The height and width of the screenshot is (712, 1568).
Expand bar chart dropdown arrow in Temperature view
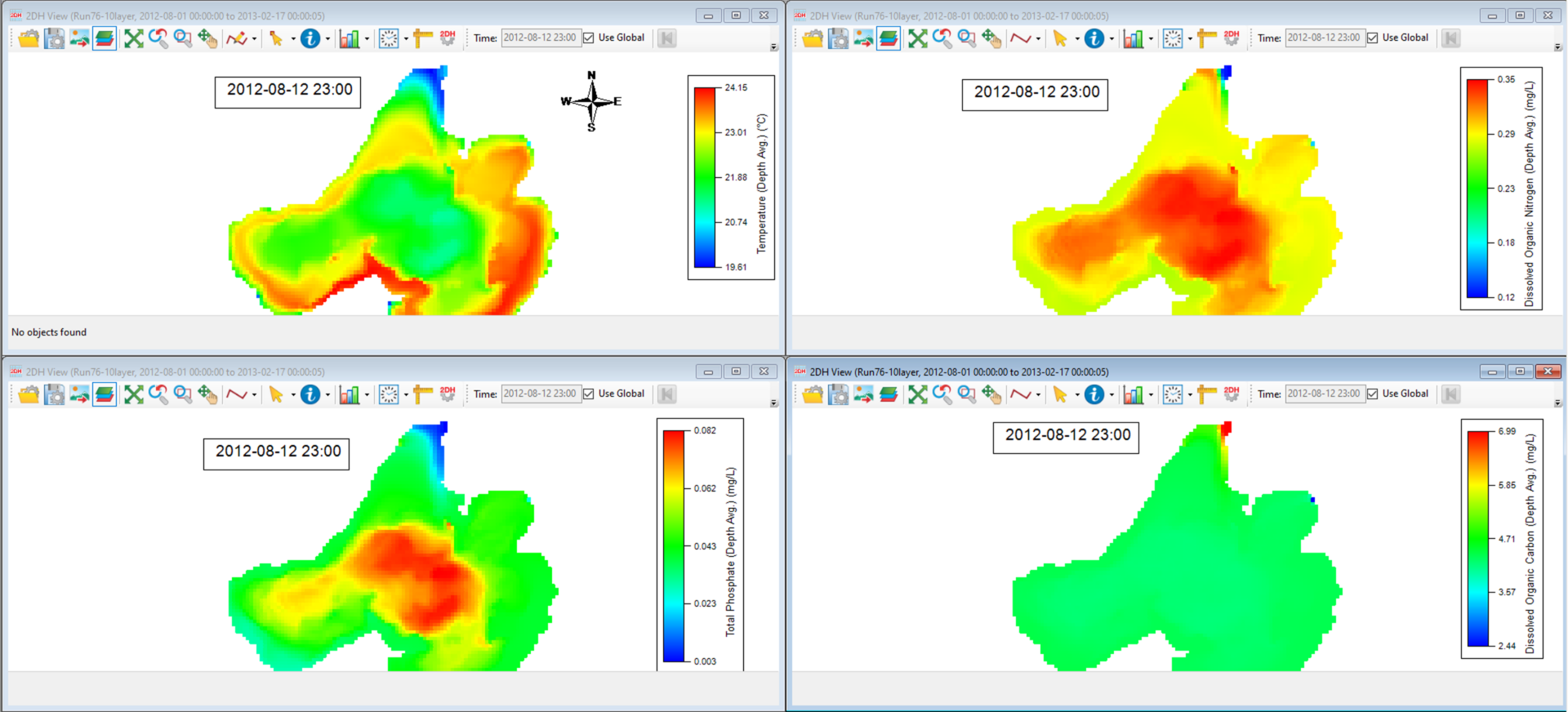[x=367, y=38]
